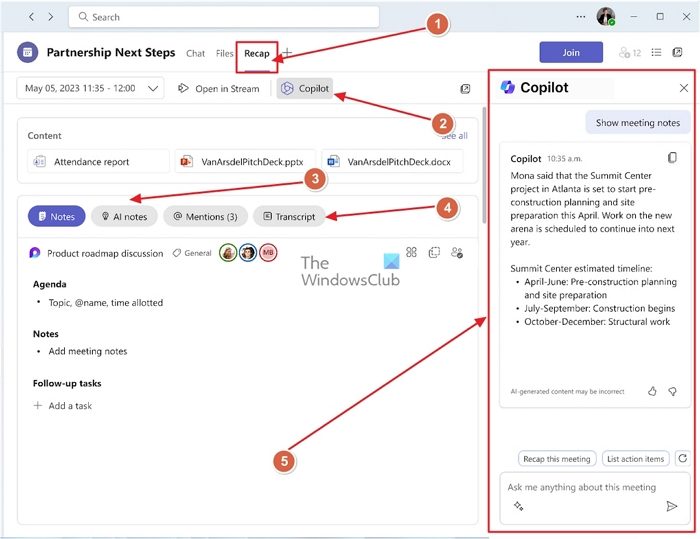Go back with the left arrow
The width and height of the screenshot is (700, 539).
tap(31, 17)
